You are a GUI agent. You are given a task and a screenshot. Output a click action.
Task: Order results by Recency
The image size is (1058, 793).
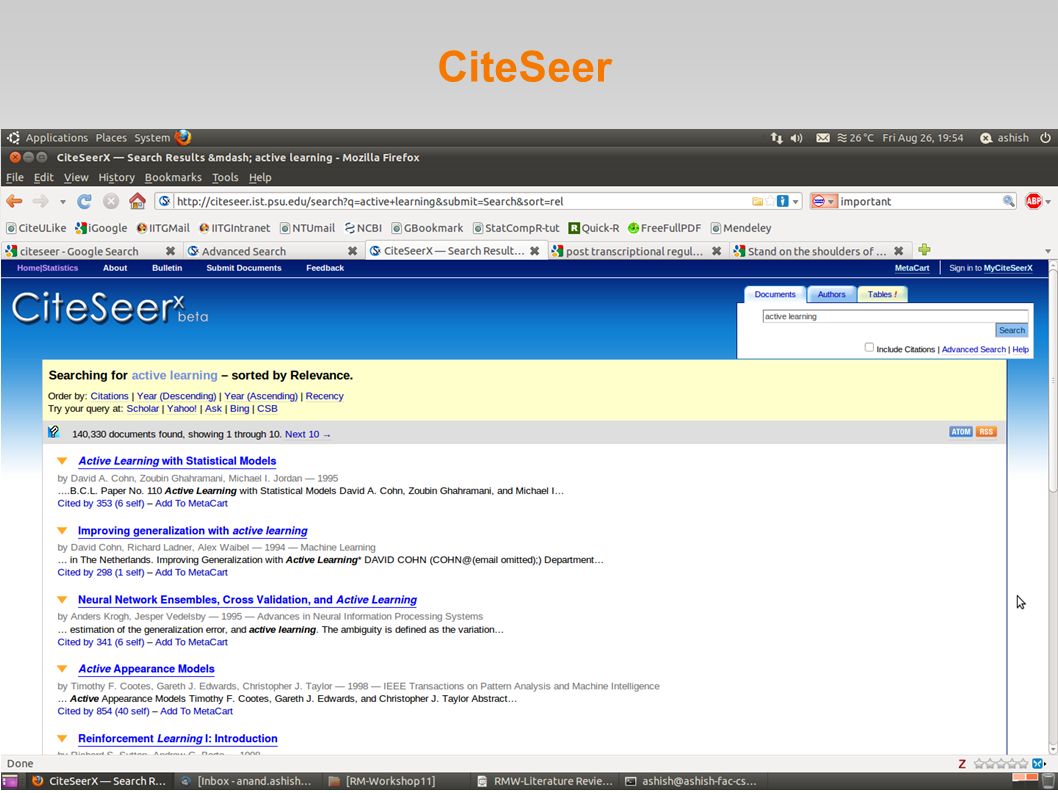325,396
